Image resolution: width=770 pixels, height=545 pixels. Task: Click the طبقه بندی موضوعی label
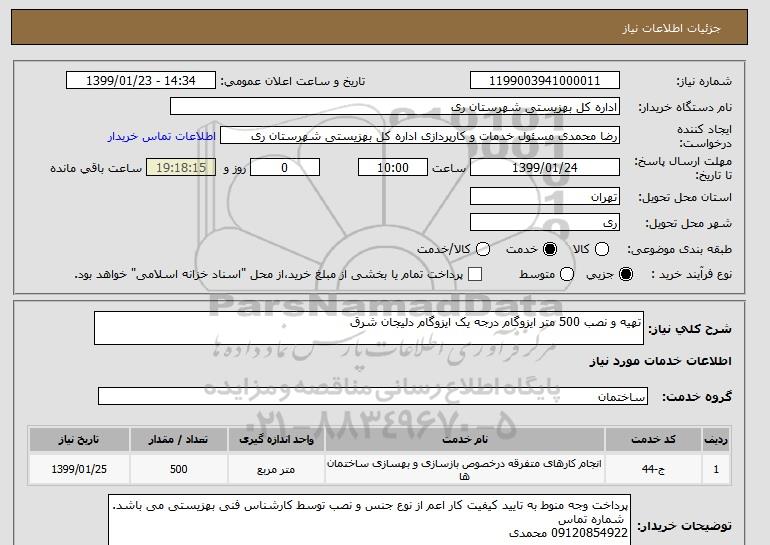[679, 249]
